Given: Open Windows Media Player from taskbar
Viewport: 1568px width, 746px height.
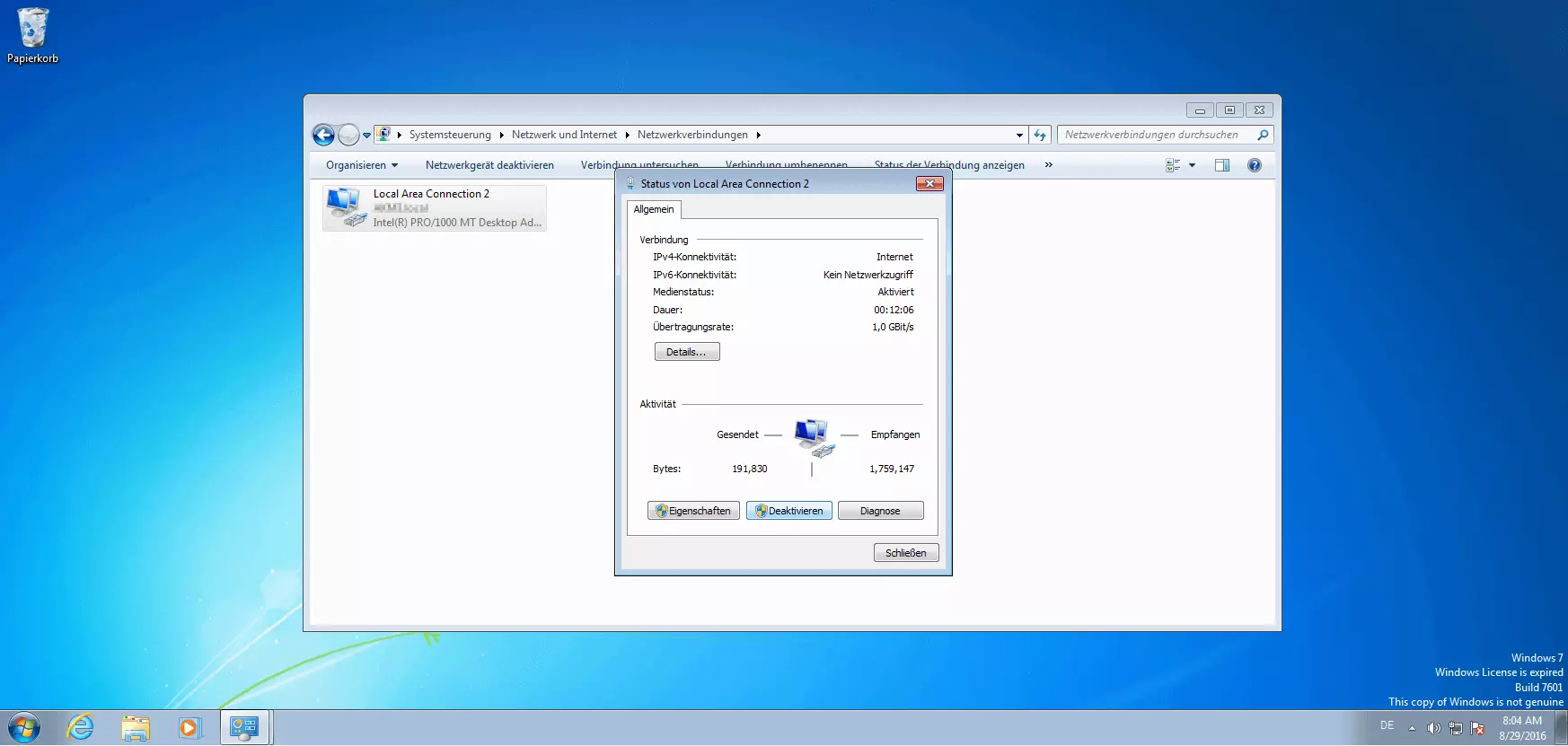Looking at the screenshot, I should (189, 727).
